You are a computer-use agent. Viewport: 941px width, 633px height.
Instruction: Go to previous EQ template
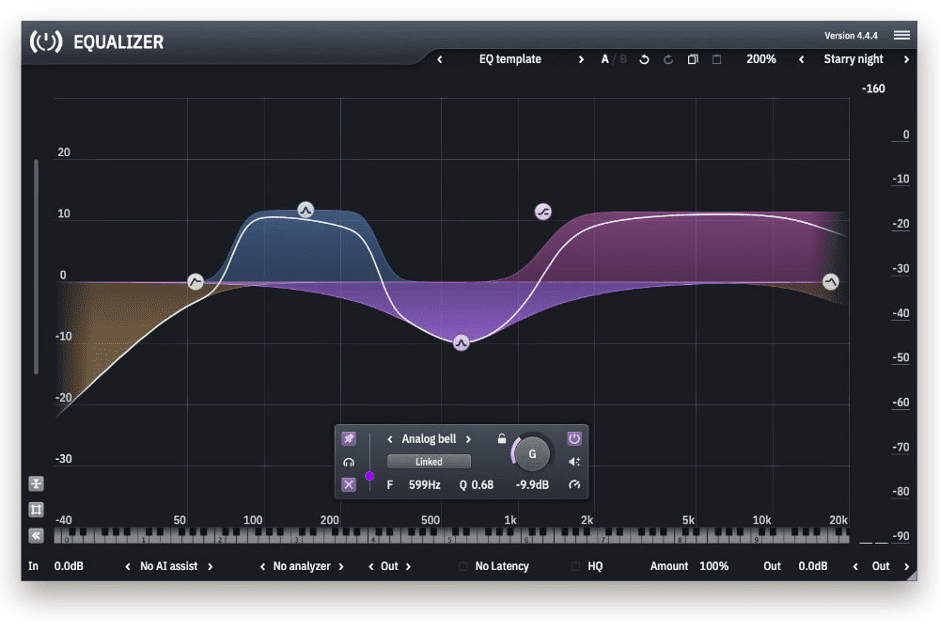coord(440,59)
